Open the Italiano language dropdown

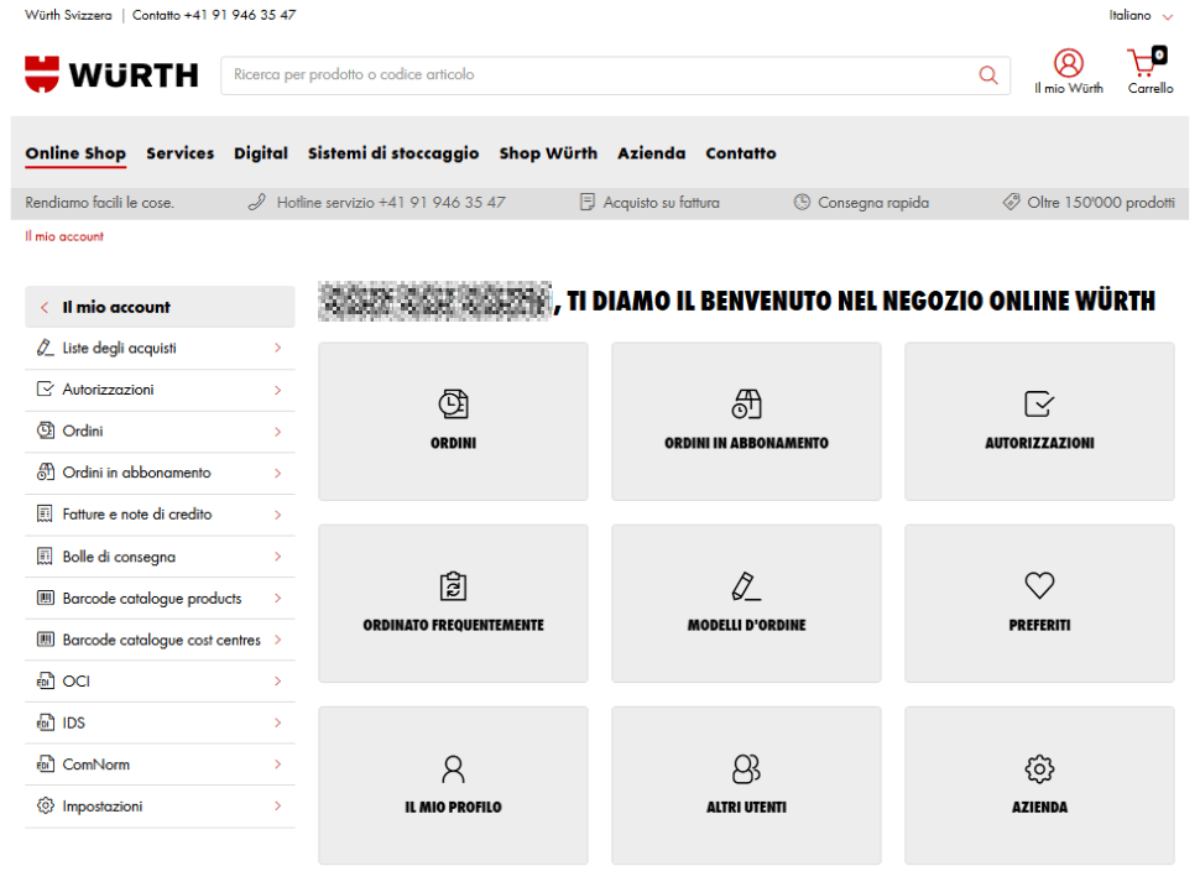[x=1141, y=15]
